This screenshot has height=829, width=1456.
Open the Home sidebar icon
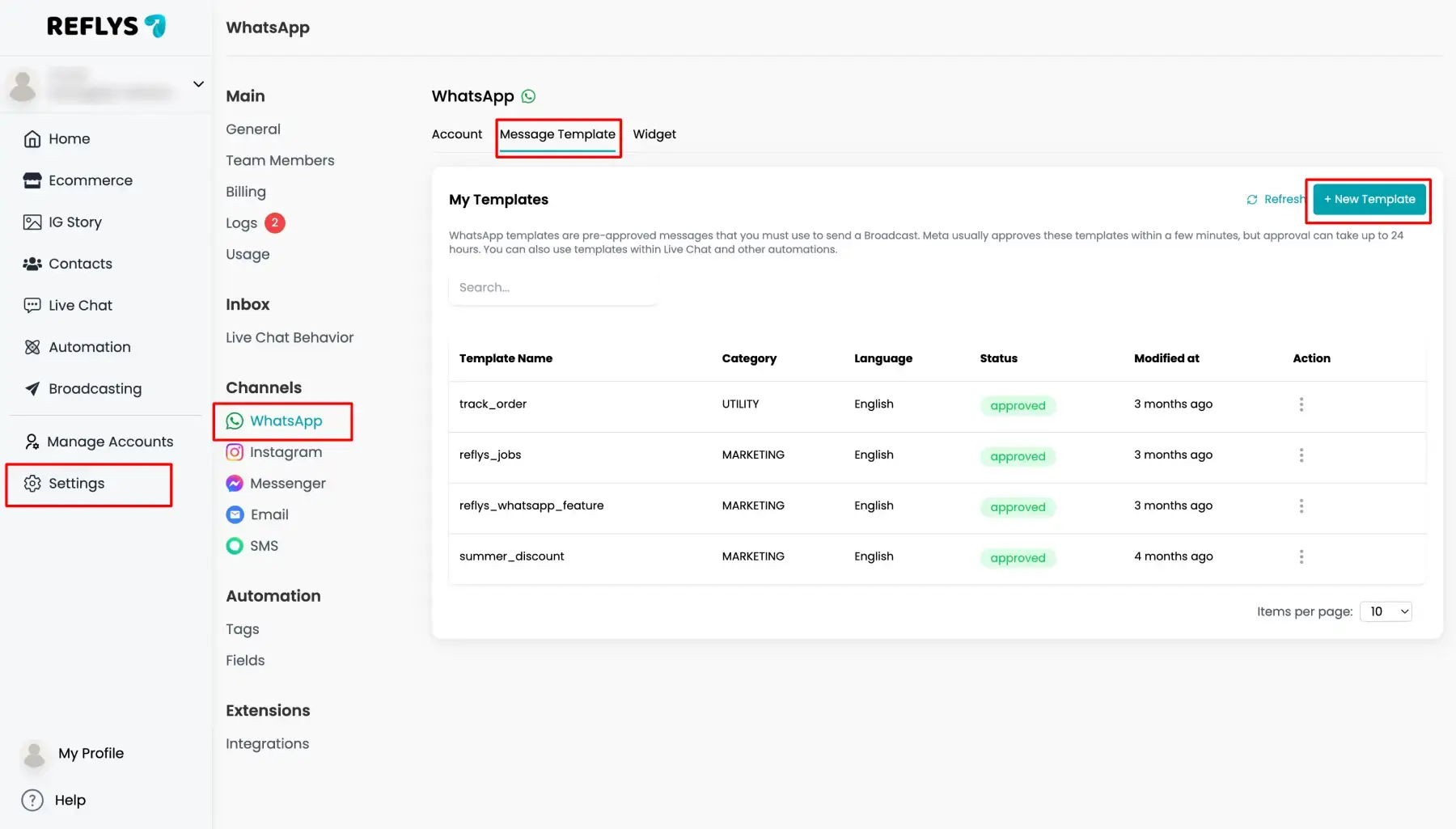pos(32,139)
